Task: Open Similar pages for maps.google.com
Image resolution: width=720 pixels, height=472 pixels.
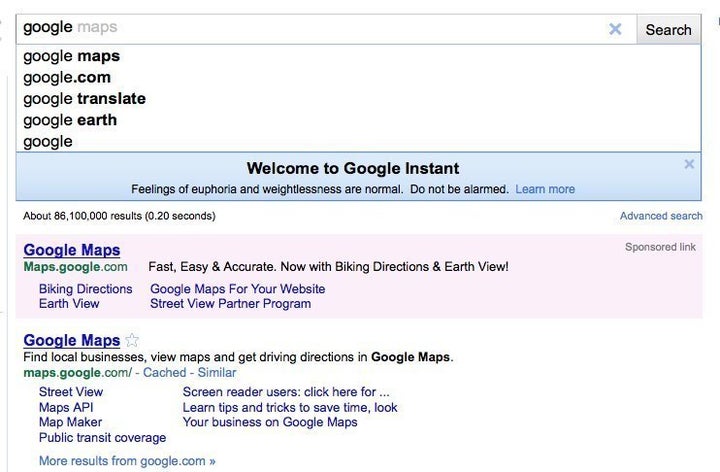Action: (x=217, y=372)
